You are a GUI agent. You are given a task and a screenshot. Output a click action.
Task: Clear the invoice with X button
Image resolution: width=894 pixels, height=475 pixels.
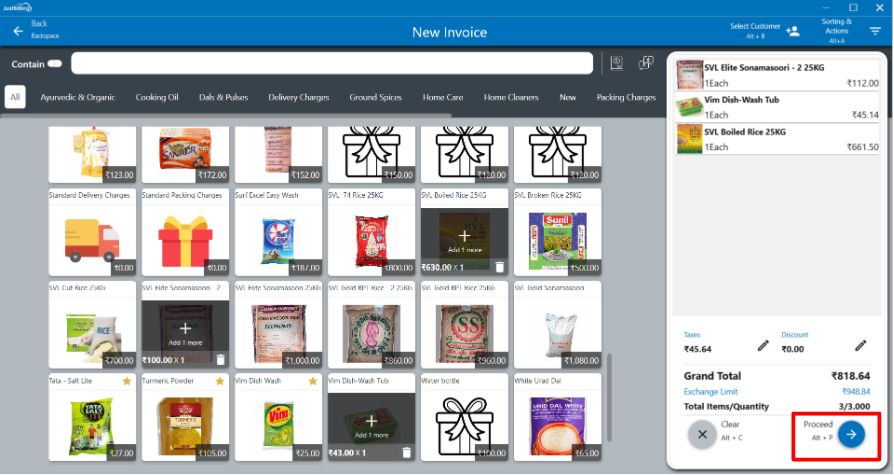tap(702, 433)
